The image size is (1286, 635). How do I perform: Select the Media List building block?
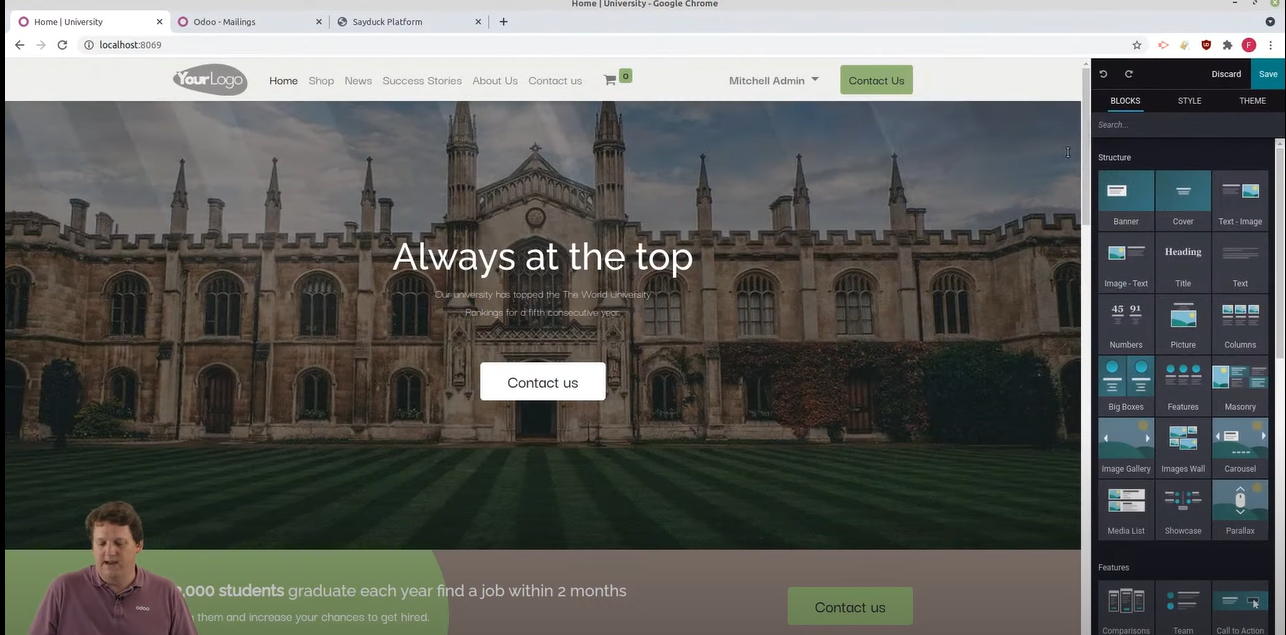[1126, 509]
